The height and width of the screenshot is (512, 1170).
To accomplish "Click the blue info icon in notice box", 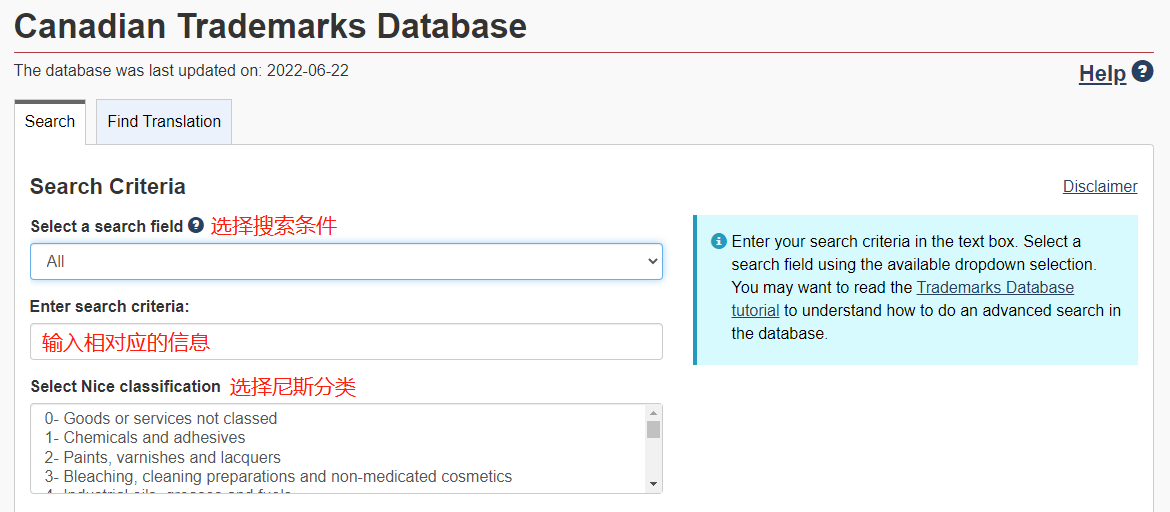I will pyautogui.click(x=718, y=242).
